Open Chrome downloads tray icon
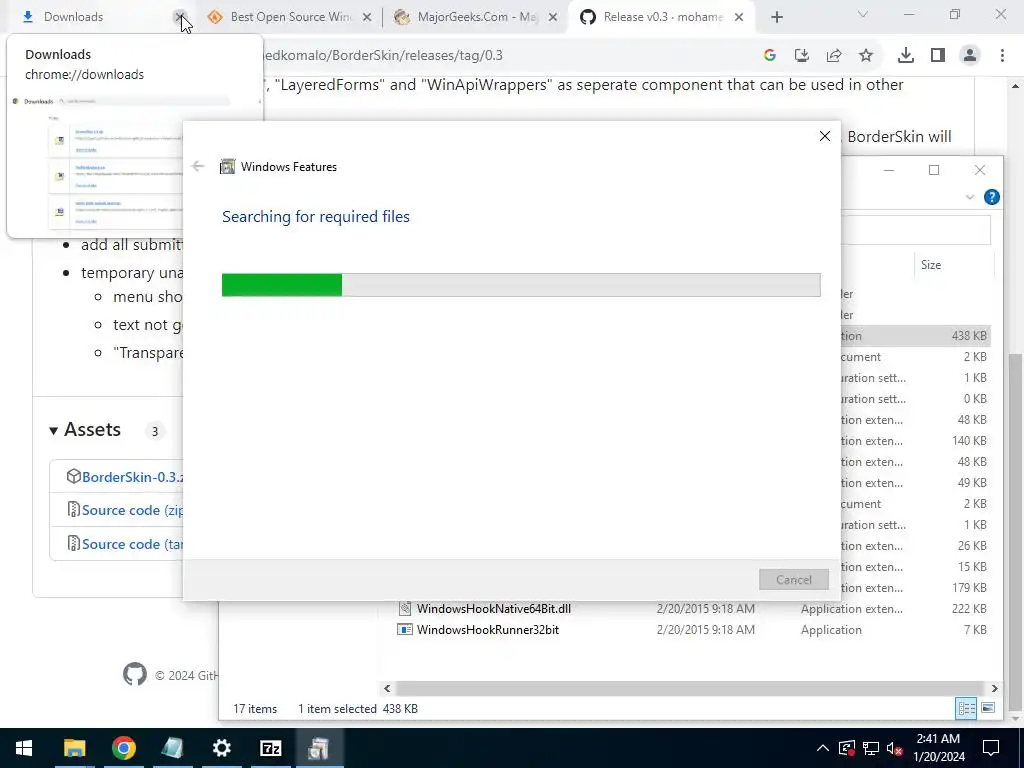 [x=906, y=56]
